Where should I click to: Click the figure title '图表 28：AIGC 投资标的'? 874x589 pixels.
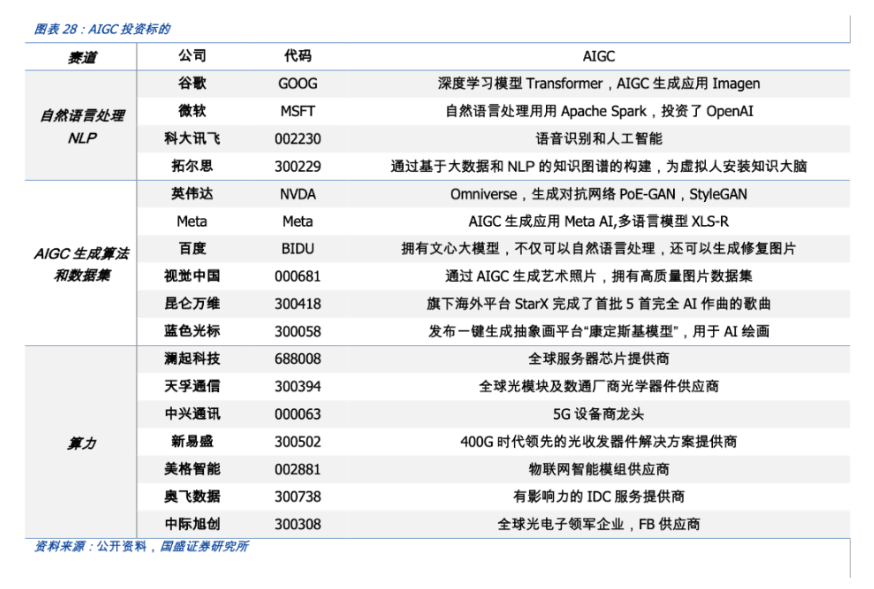(102, 29)
